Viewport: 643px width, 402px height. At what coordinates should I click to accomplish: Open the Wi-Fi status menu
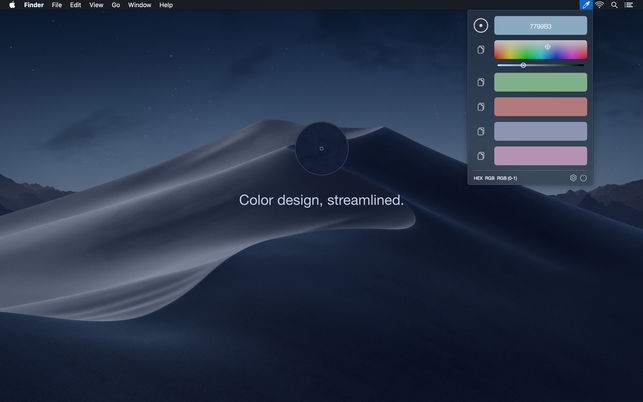pyautogui.click(x=600, y=5)
